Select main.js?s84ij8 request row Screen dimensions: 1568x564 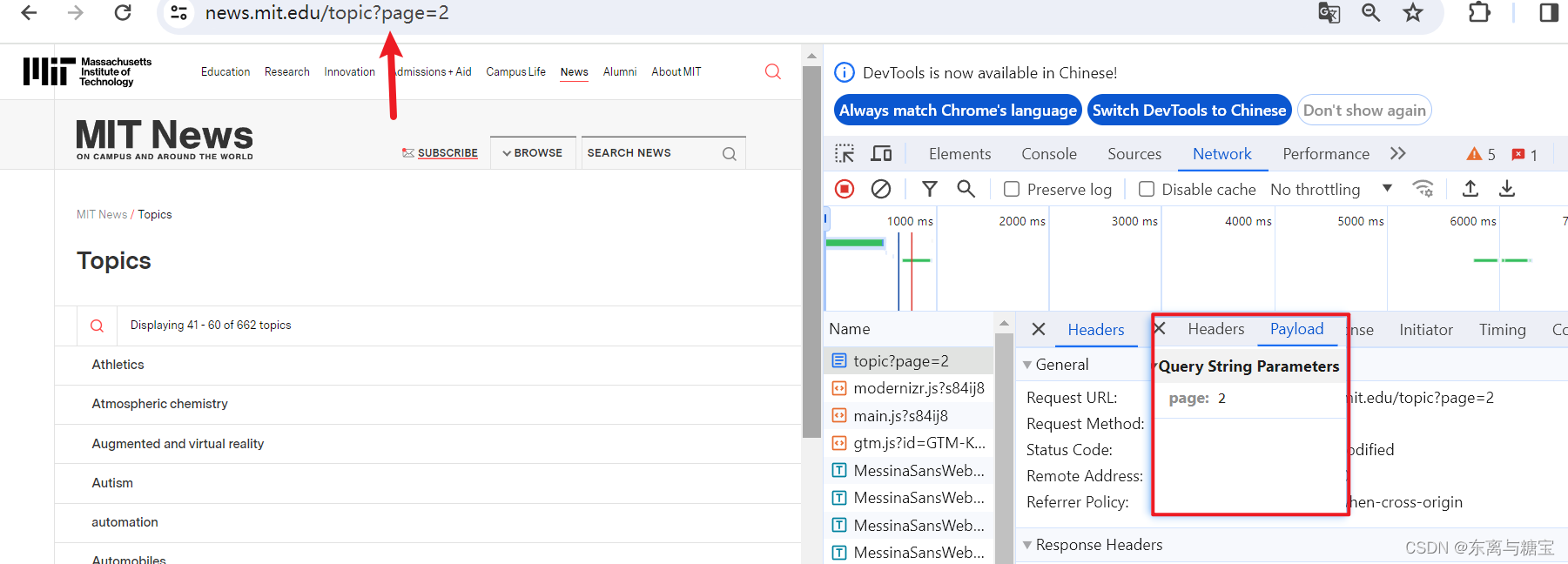pos(908,416)
